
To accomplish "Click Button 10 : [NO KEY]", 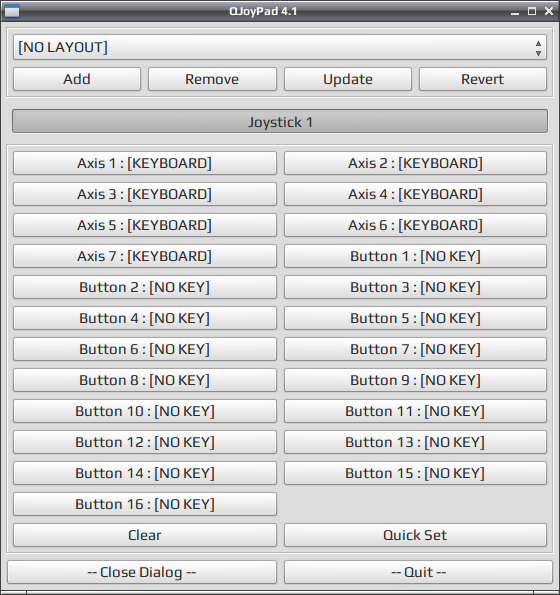I will click(145, 411).
